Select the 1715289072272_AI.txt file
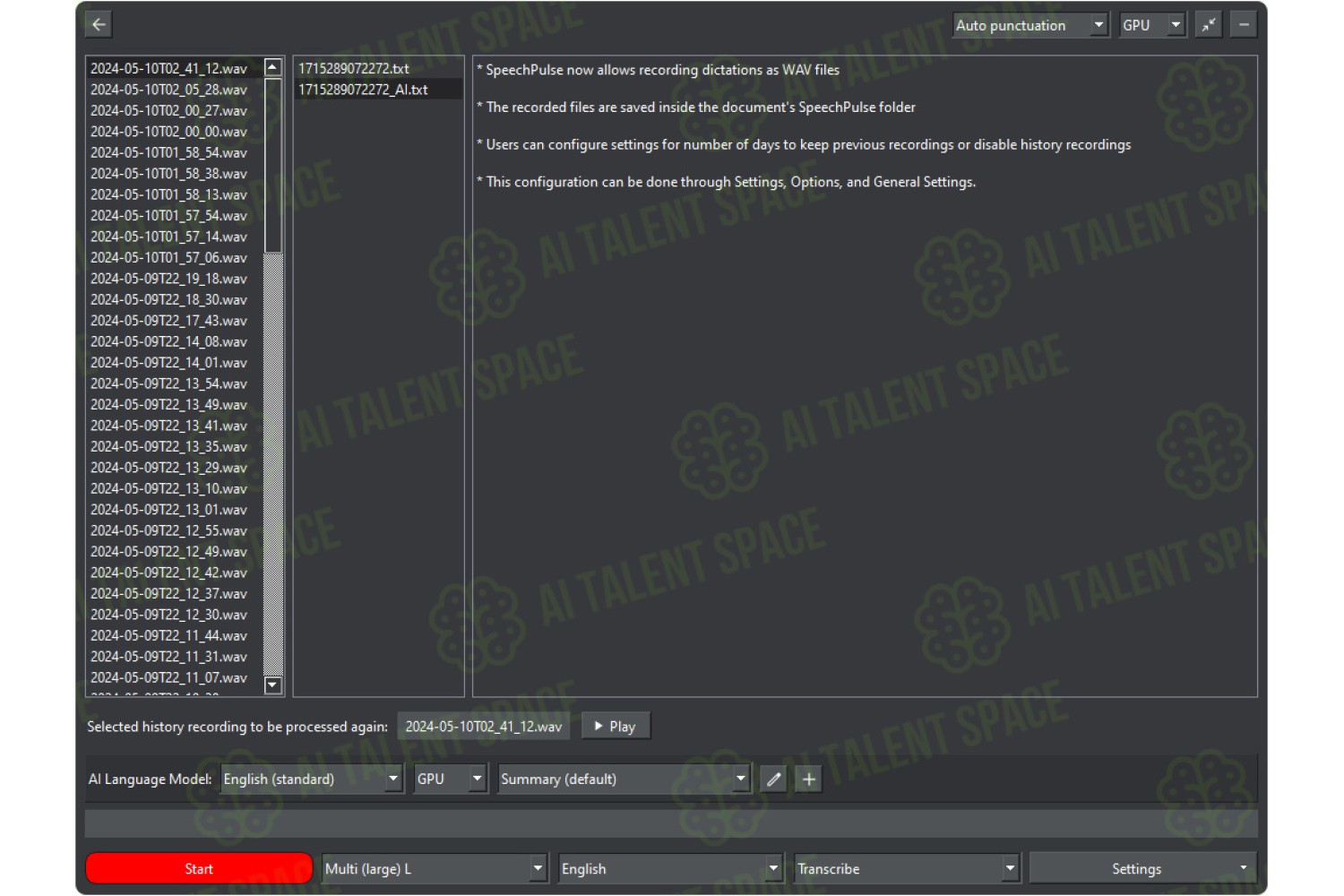Viewport: 1344px width, 896px height. 378,90
